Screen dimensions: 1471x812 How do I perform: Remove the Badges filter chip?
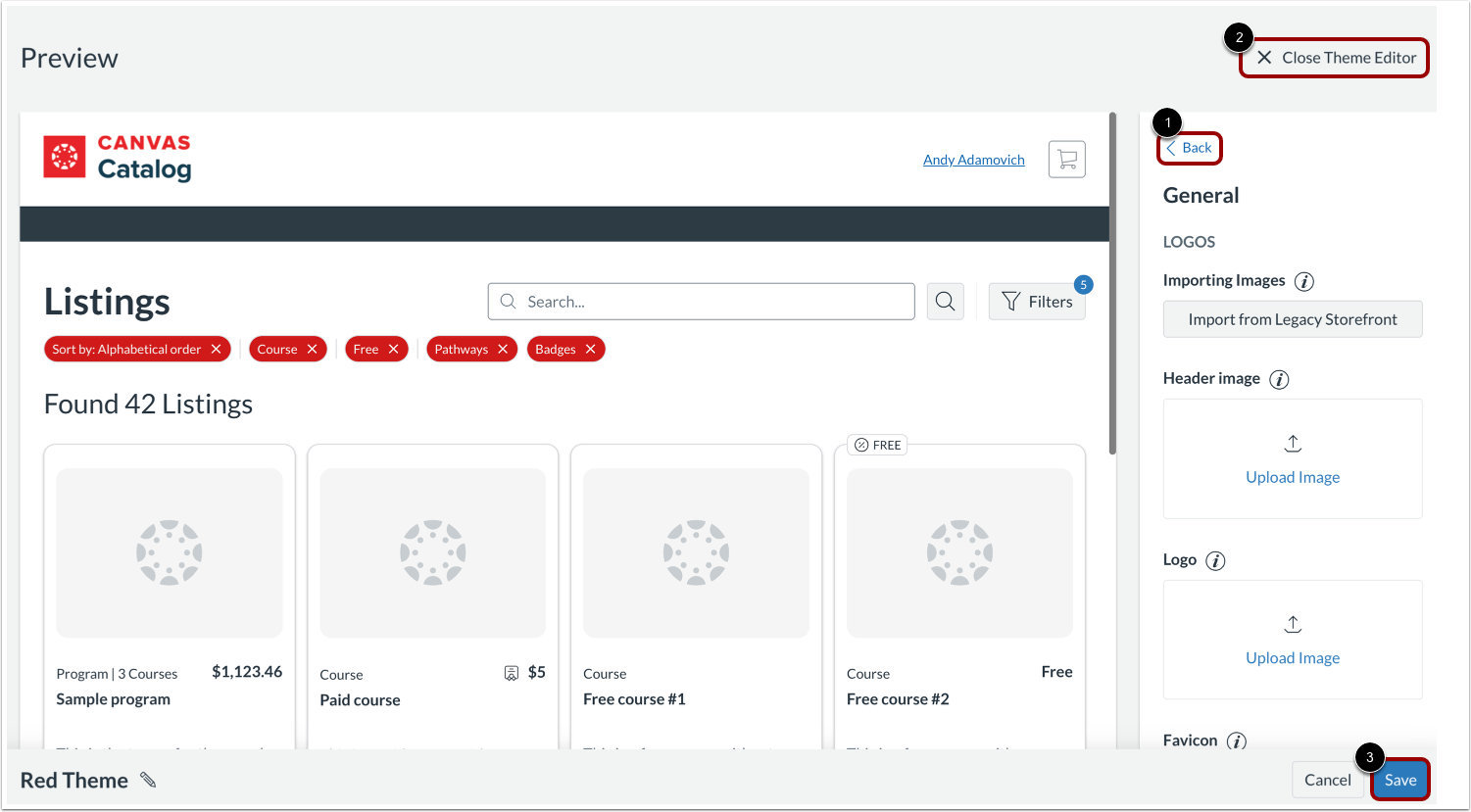tap(590, 349)
